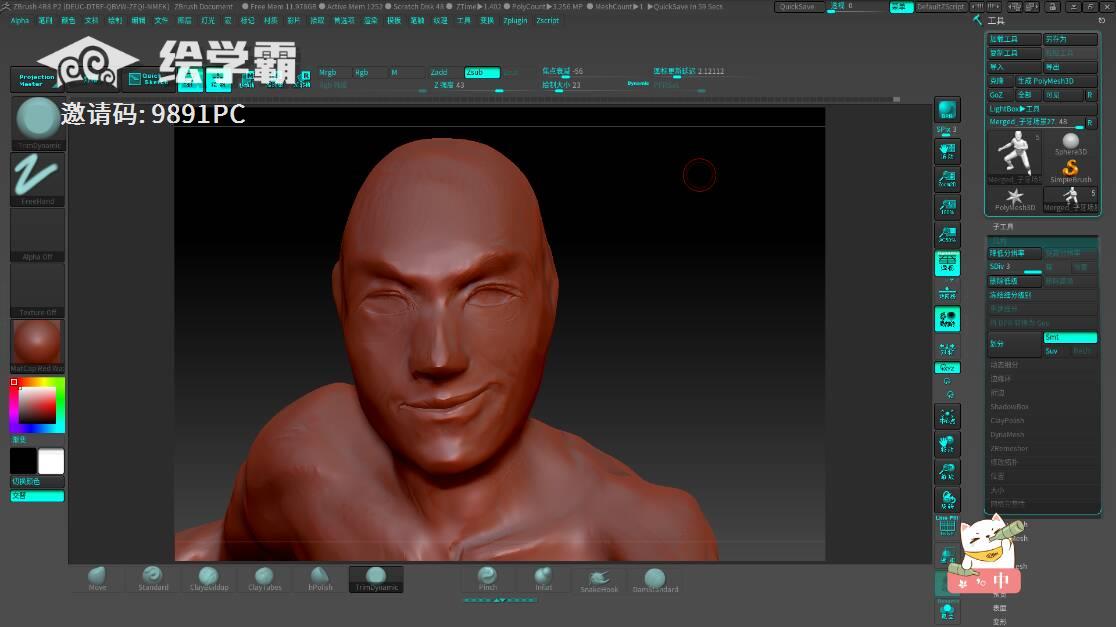Click the AAHalf antialiased half-size icon
Screen dimensions: 1116x627
(947, 234)
